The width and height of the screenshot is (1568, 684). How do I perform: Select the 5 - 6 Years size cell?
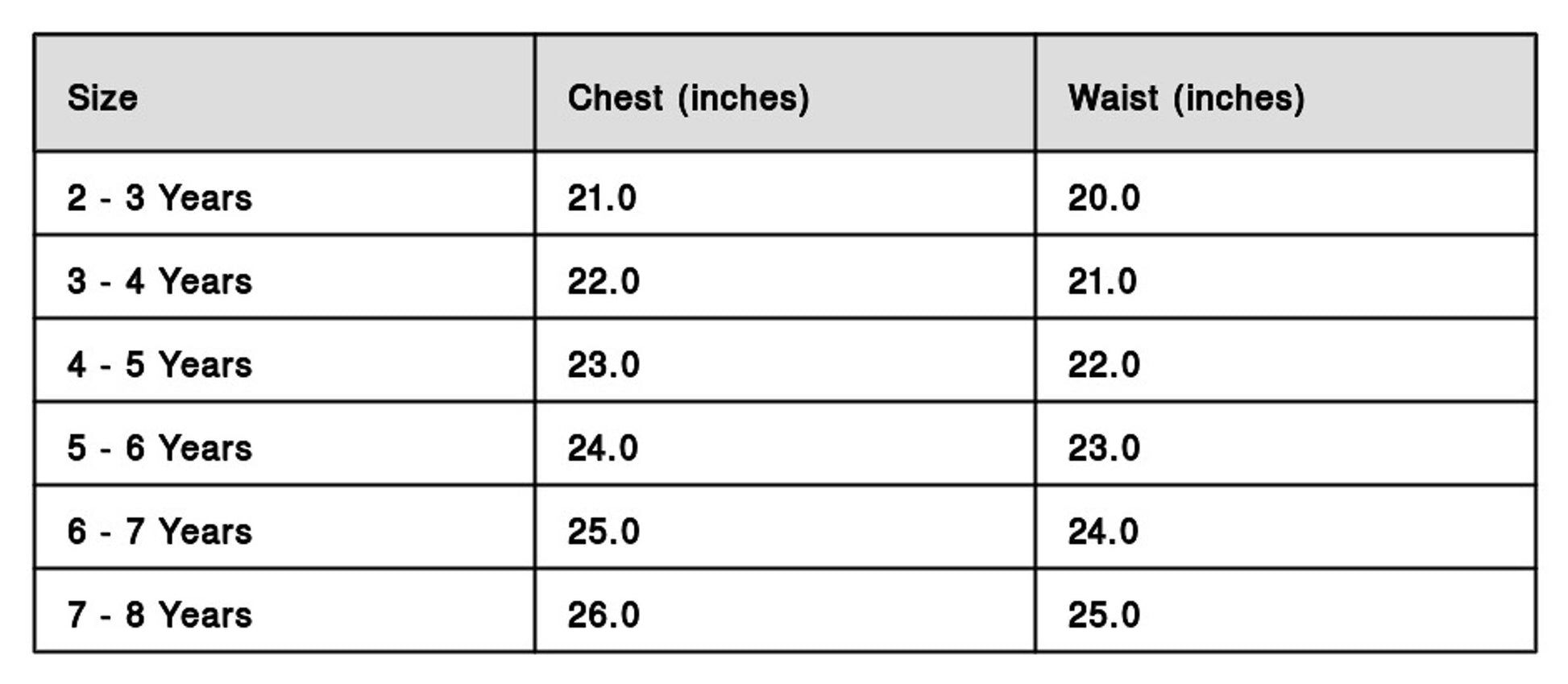160,448
